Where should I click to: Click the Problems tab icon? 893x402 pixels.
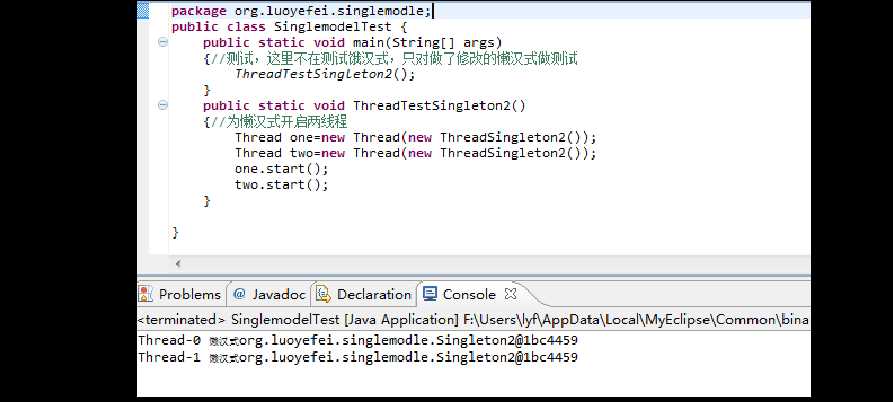pos(146,294)
